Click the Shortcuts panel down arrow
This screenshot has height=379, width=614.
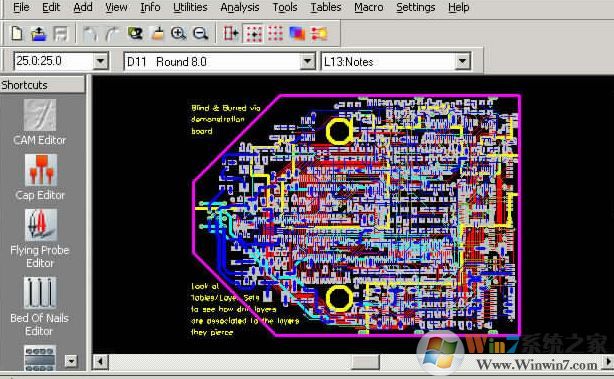click(x=71, y=361)
